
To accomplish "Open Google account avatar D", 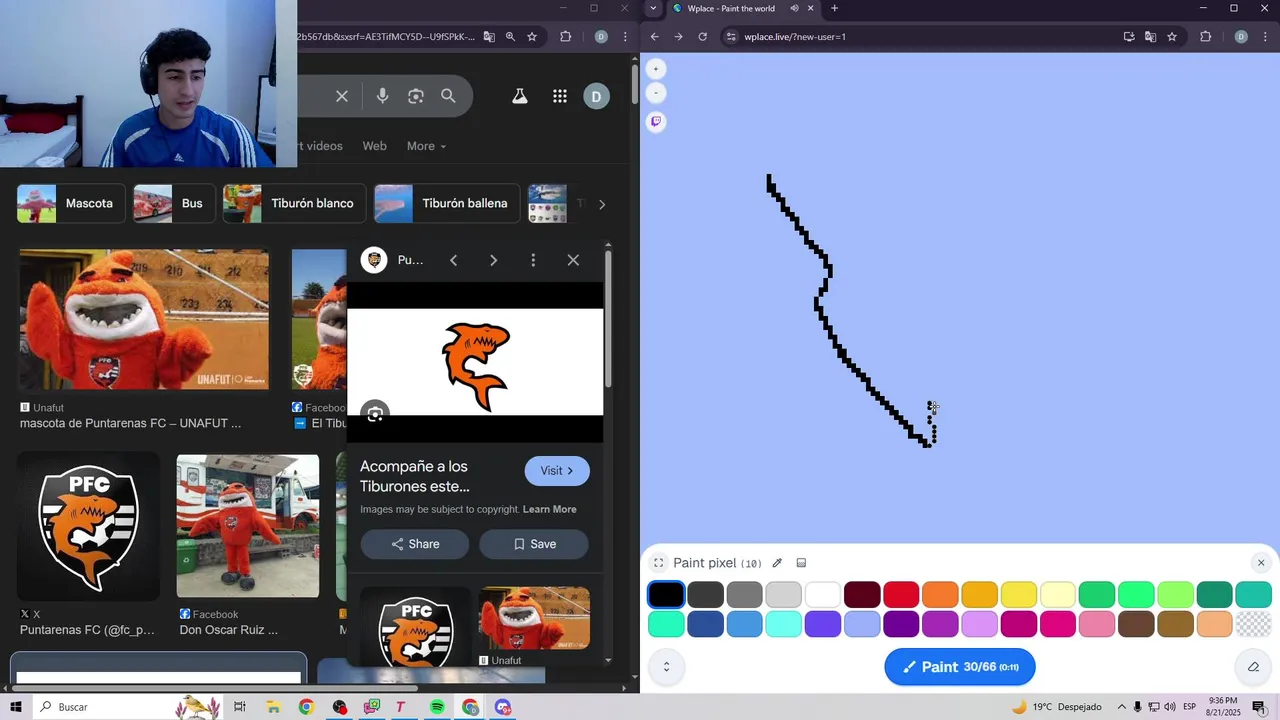I will (x=596, y=96).
